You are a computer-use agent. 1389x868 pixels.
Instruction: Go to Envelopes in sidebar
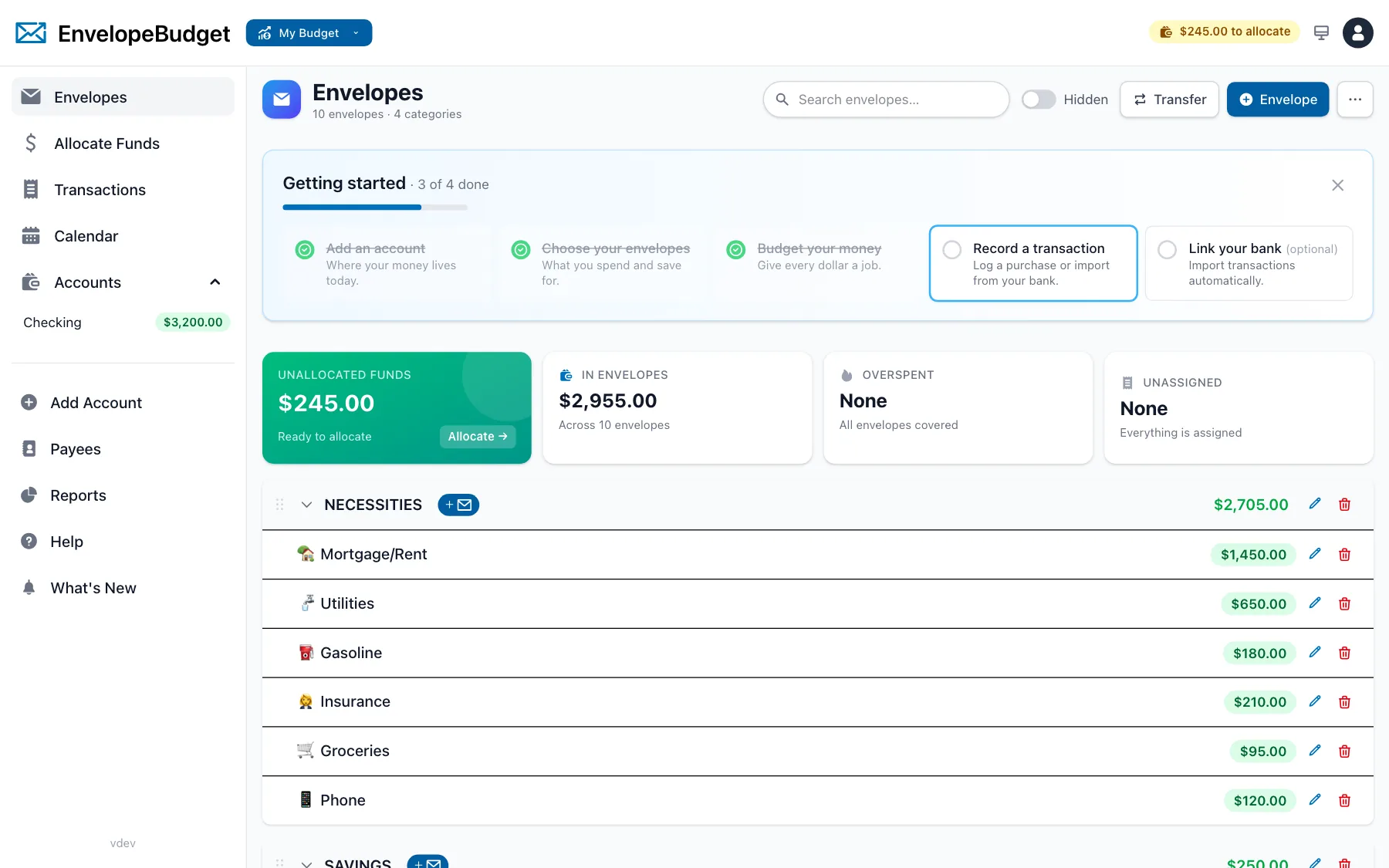[x=123, y=96]
